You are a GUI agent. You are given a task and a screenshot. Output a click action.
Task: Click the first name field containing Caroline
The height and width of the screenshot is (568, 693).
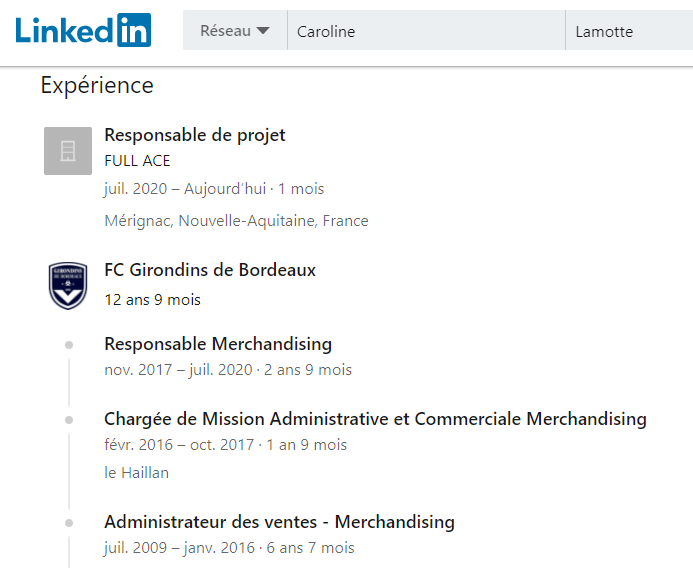click(x=425, y=31)
